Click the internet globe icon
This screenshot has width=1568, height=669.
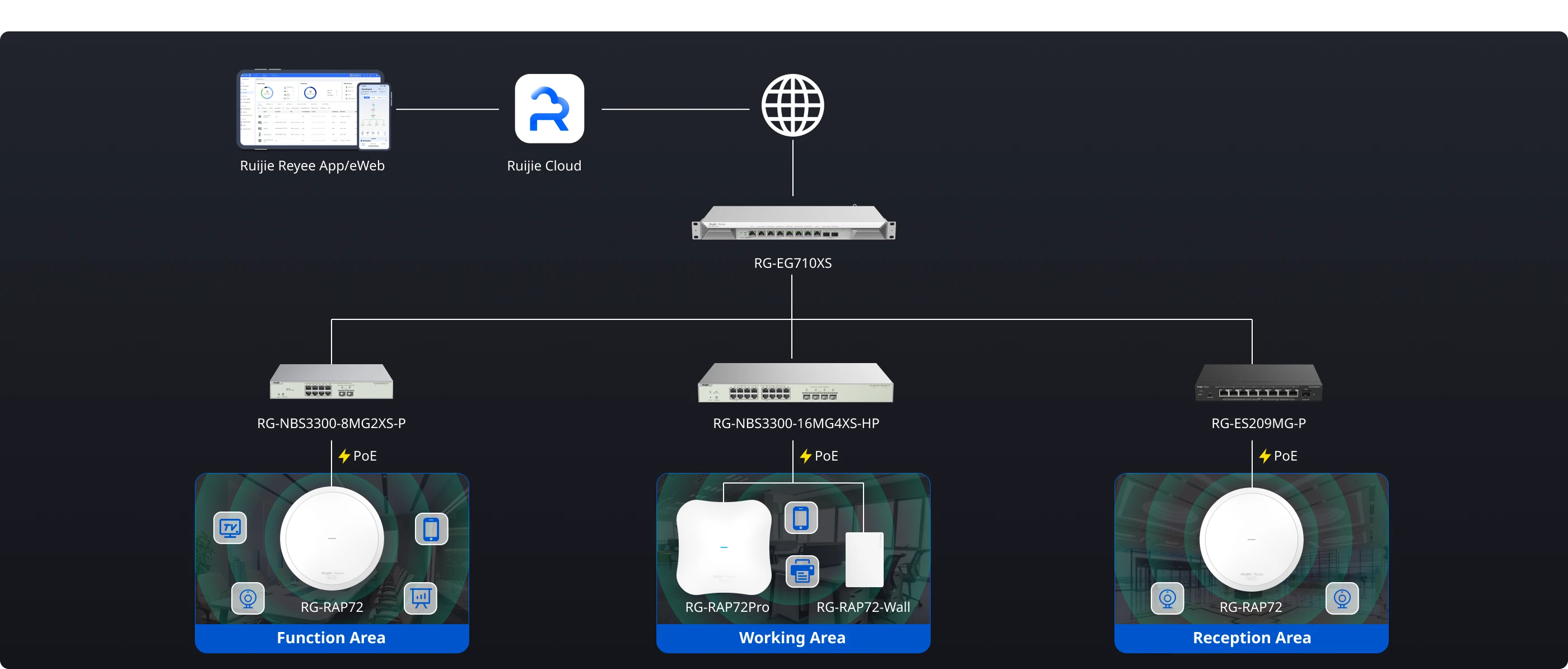(x=792, y=105)
